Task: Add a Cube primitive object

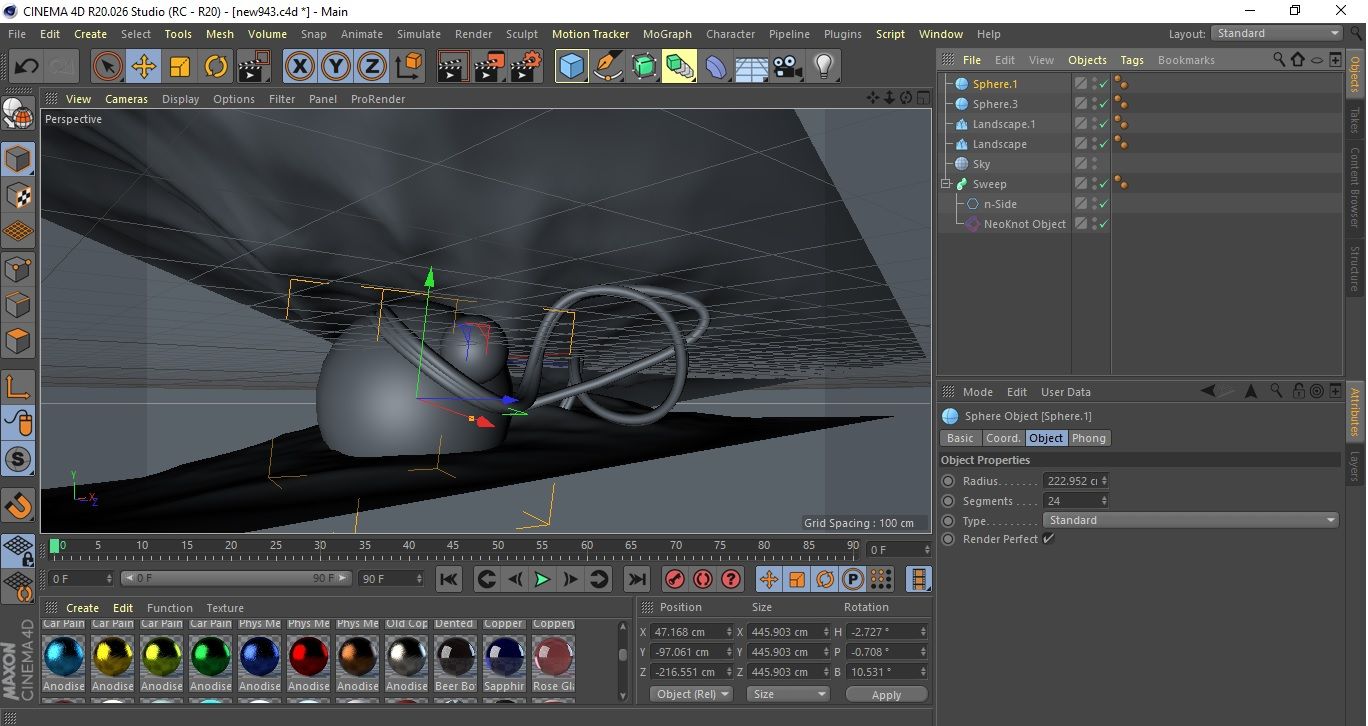Action: click(572, 67)
